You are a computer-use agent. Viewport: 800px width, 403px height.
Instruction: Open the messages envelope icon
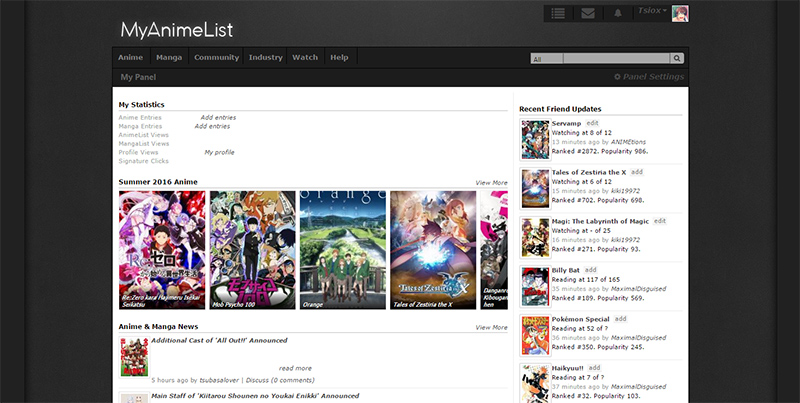588,14
